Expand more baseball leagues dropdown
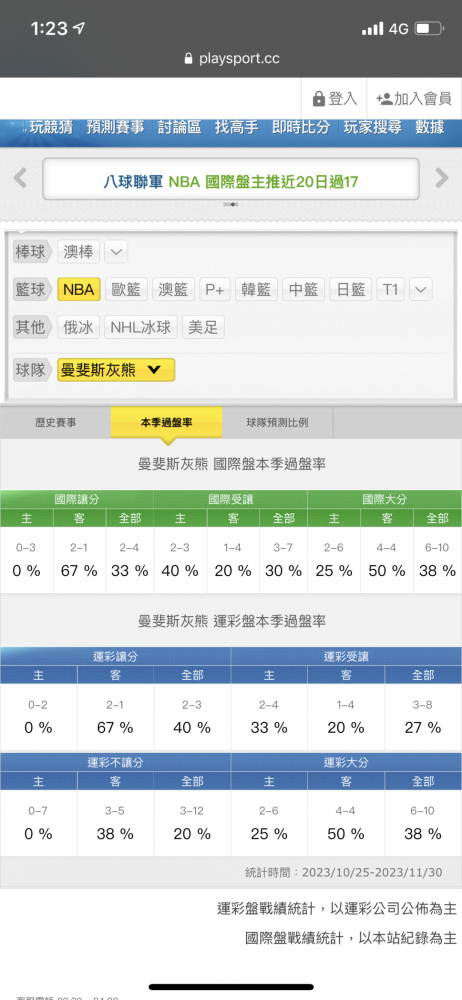This screenshot has height=1000, width=462. click(x=116, y=252)
